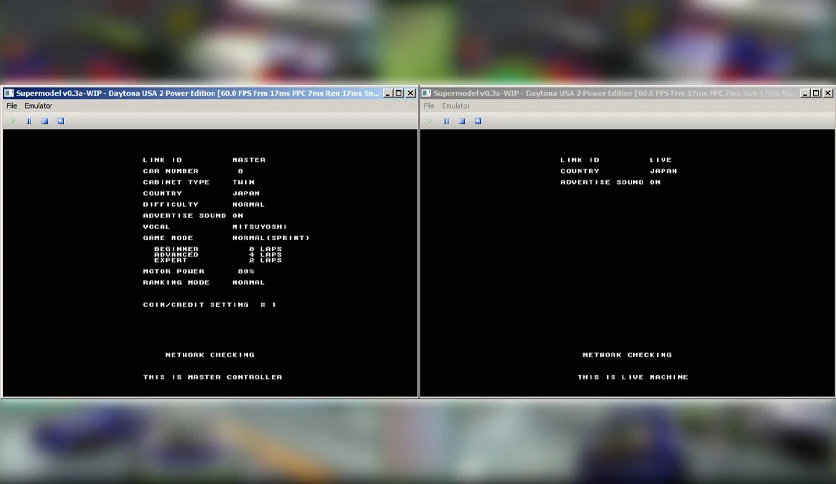Click the CAR NUMBER label

(171, 171)
